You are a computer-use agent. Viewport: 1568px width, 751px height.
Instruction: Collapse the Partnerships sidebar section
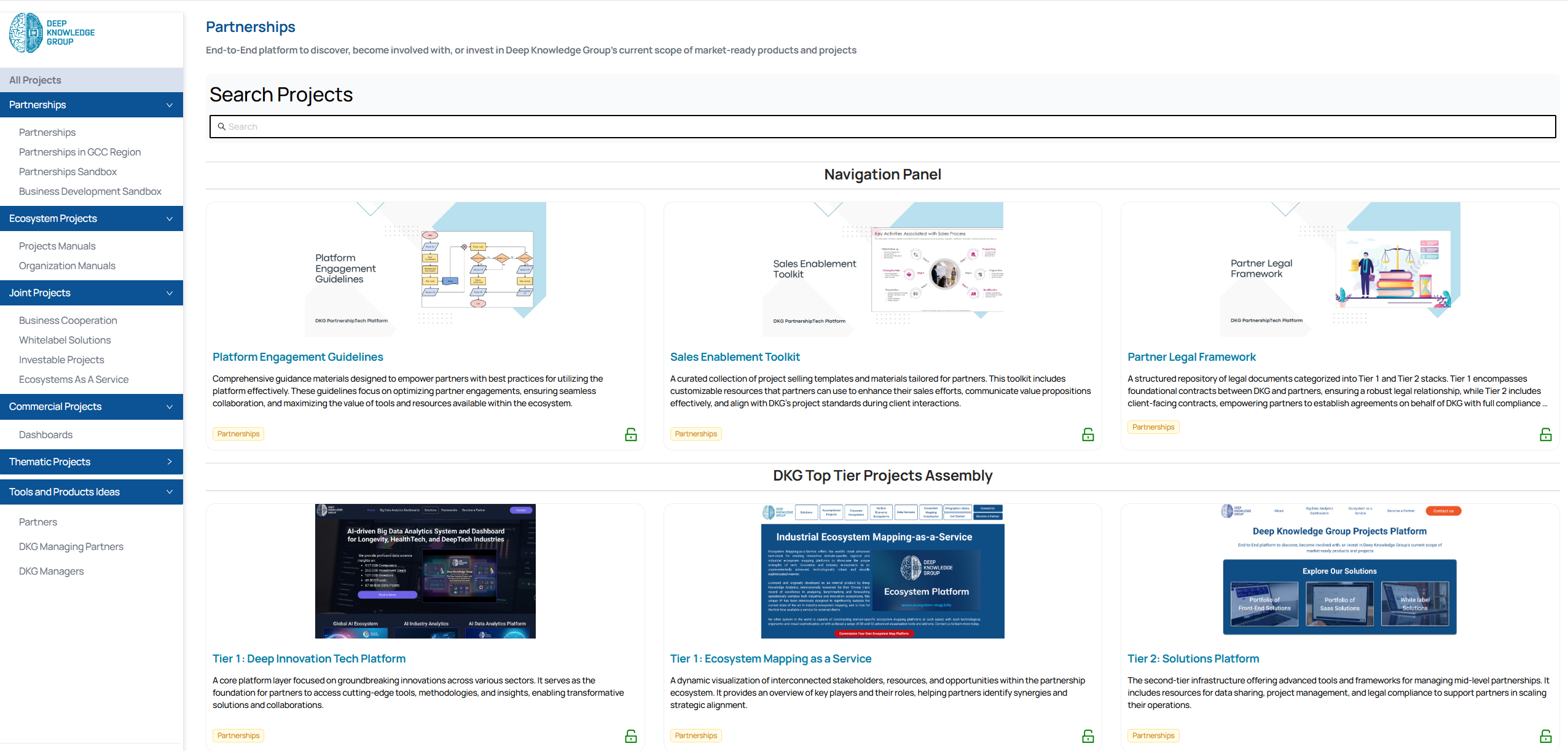(170, 105)
